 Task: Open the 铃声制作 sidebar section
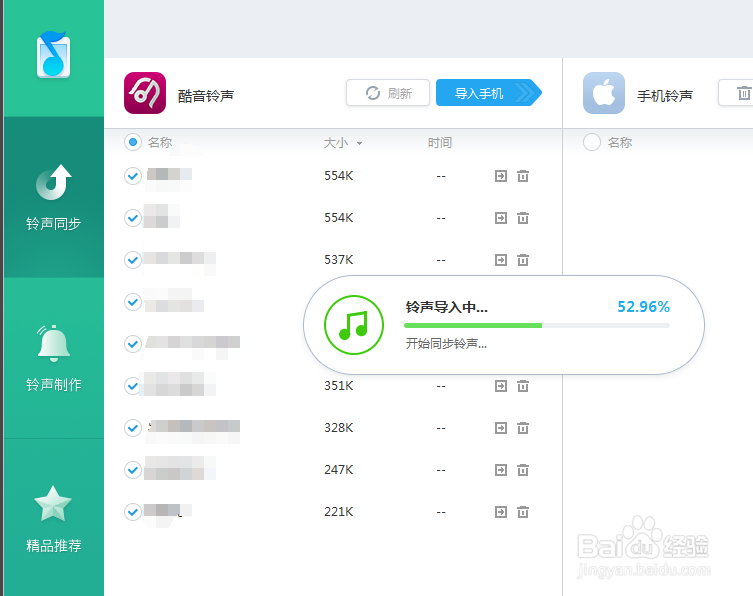(53, 358)
